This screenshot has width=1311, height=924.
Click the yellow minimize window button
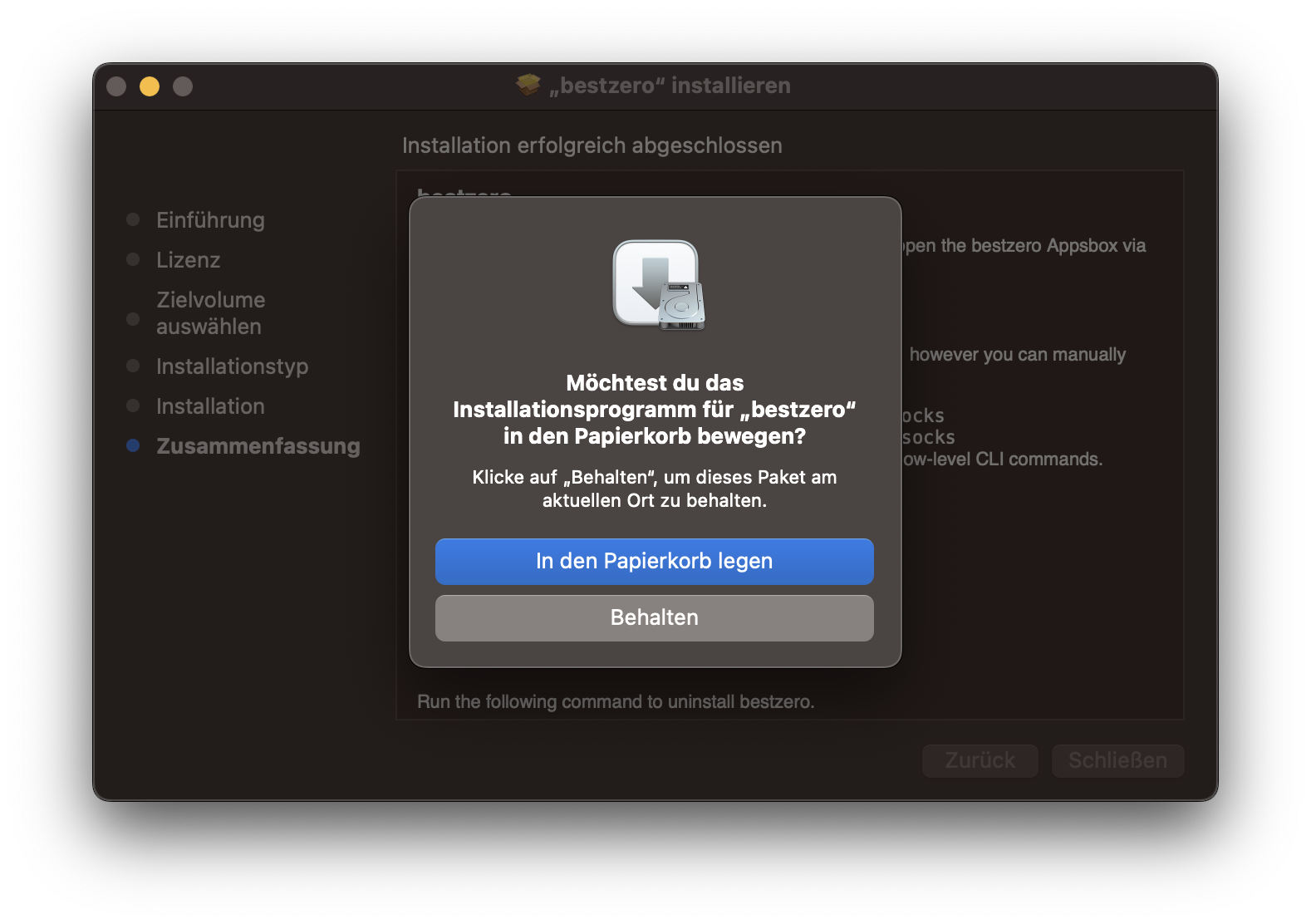click(150, 86)
